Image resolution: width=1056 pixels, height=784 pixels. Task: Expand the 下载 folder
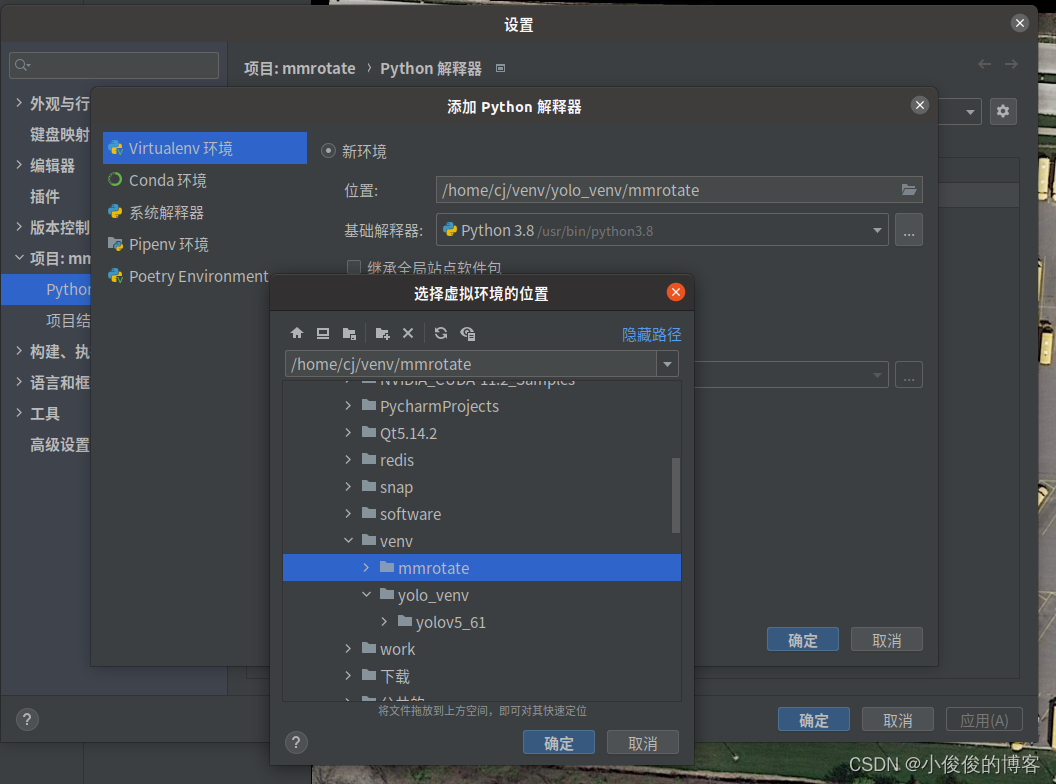click(348, 675)
